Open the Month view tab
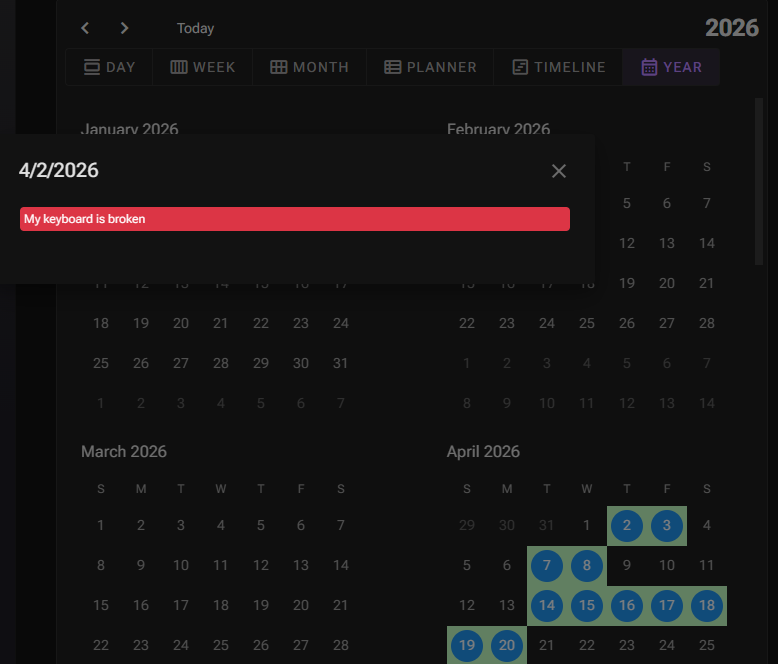The width and height of the screenshot is (778, 664). point(309,67)
